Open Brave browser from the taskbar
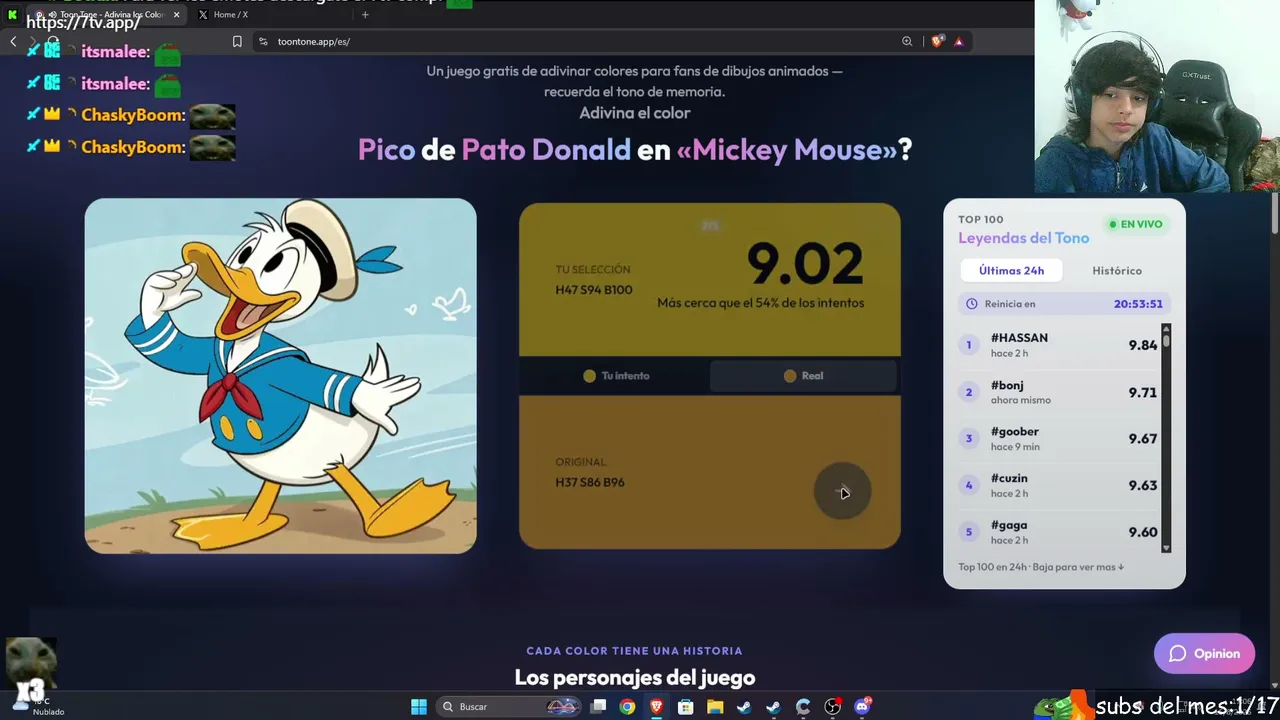The width and height of the screenshot is (1280, 720). [656, 707]
